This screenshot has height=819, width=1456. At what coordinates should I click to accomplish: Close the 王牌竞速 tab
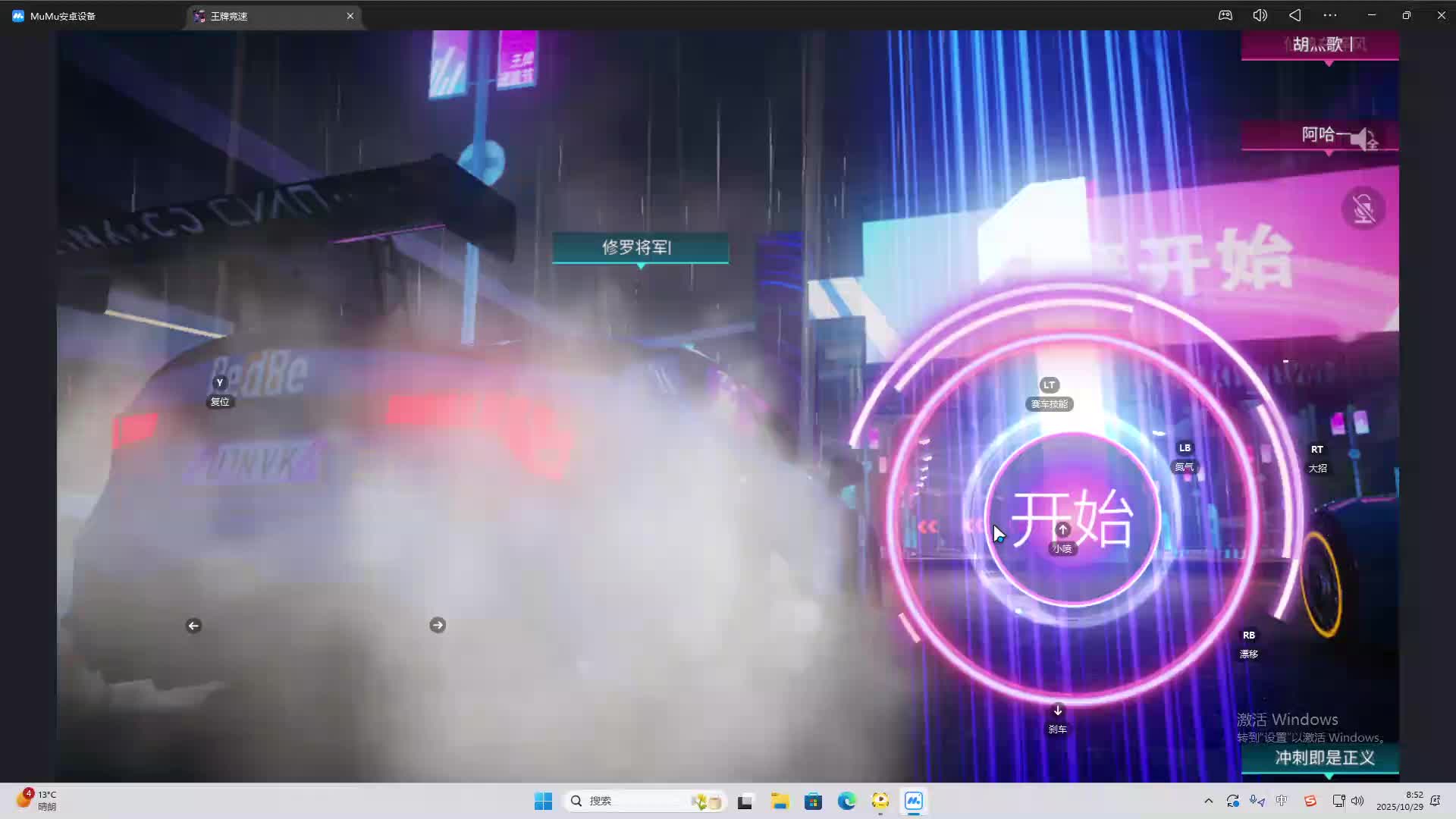click(350, 16)
